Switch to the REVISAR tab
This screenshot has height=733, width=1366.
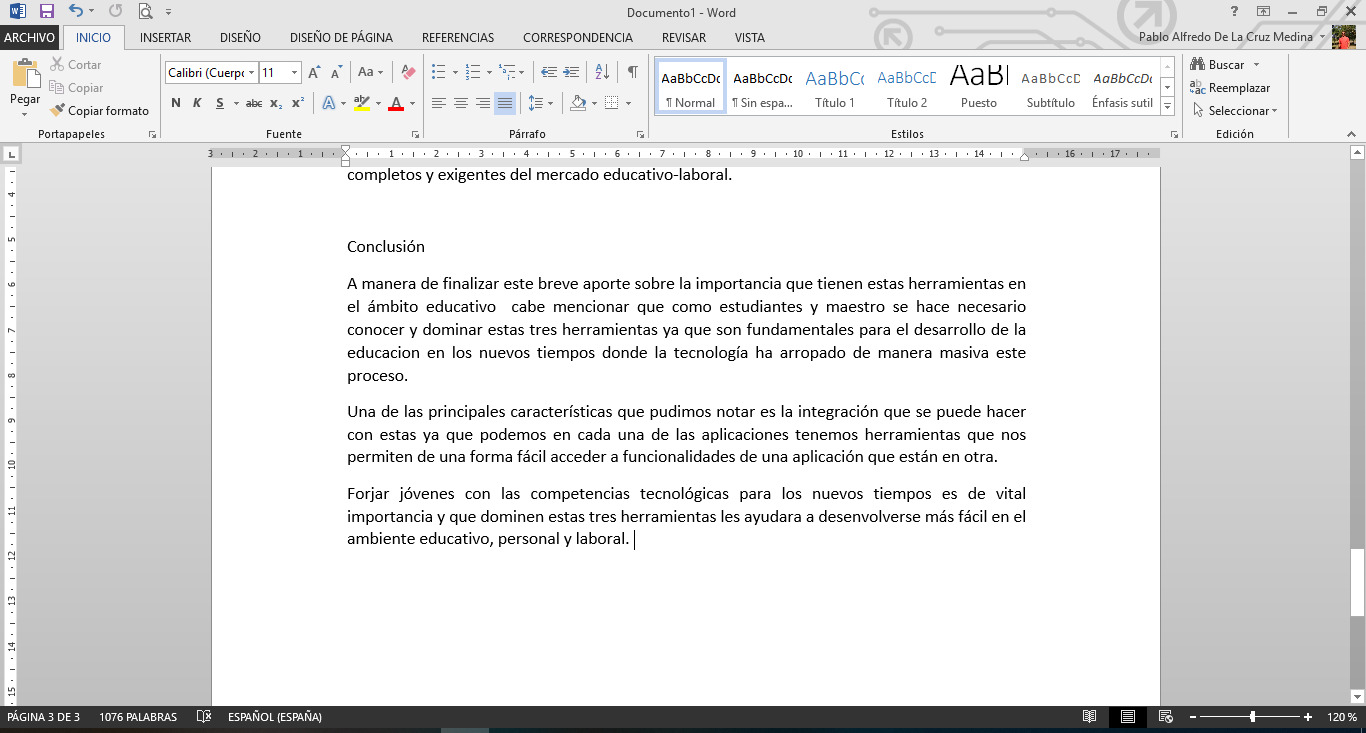(684, 38)
